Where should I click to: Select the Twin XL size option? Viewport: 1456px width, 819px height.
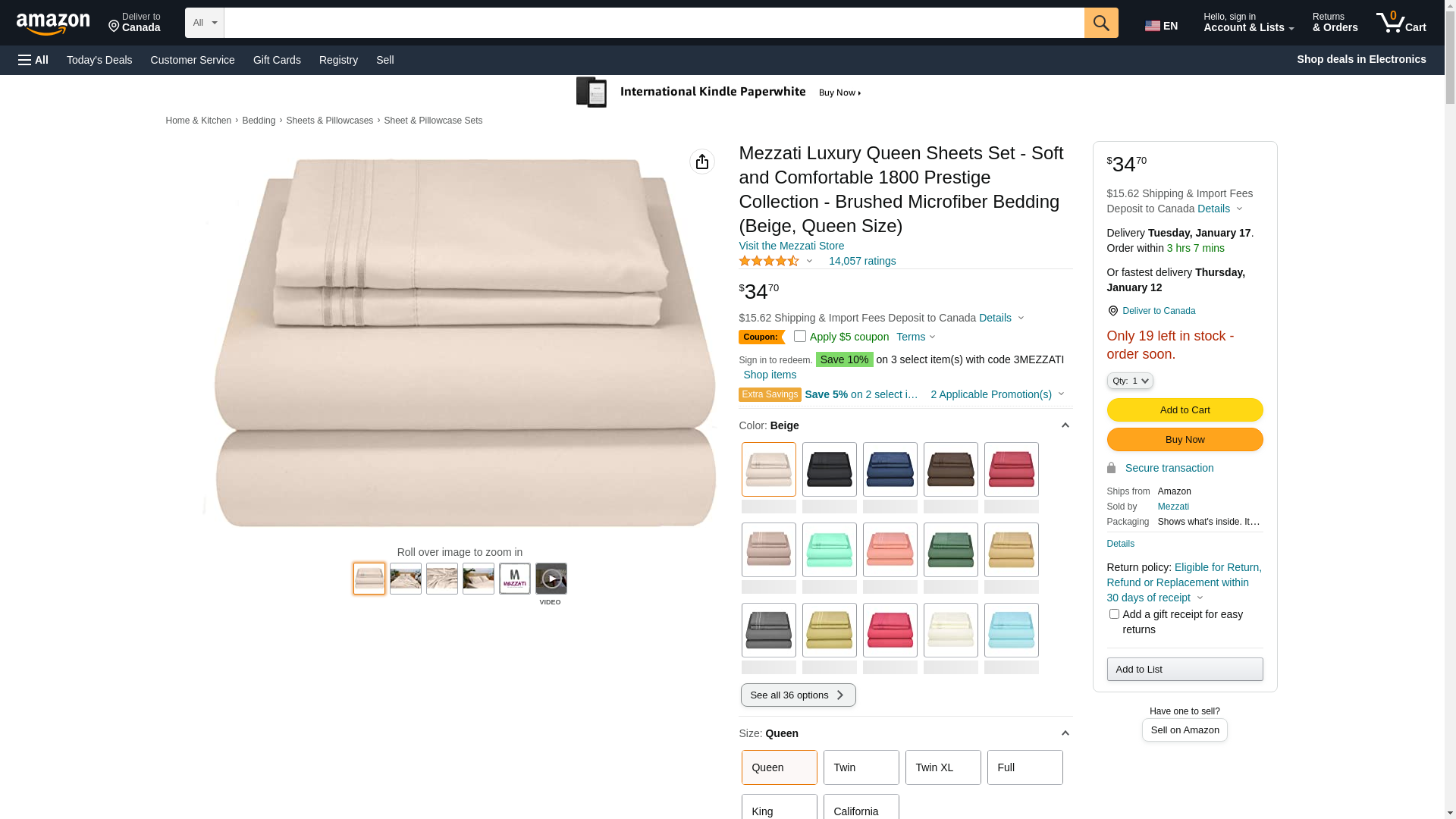pyautogui.click(x=943, y=767)
